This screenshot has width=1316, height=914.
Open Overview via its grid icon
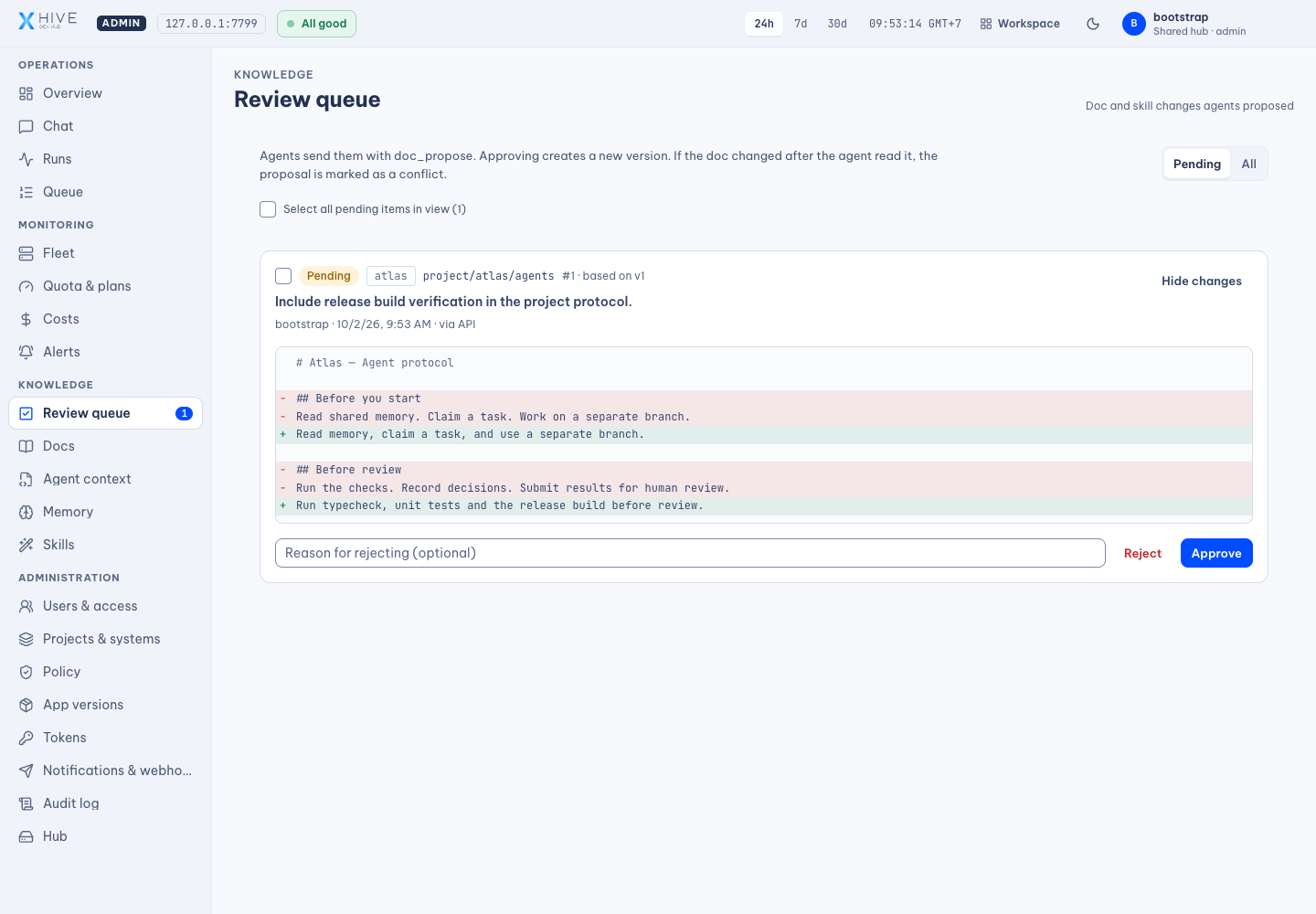tap(27, 93)
